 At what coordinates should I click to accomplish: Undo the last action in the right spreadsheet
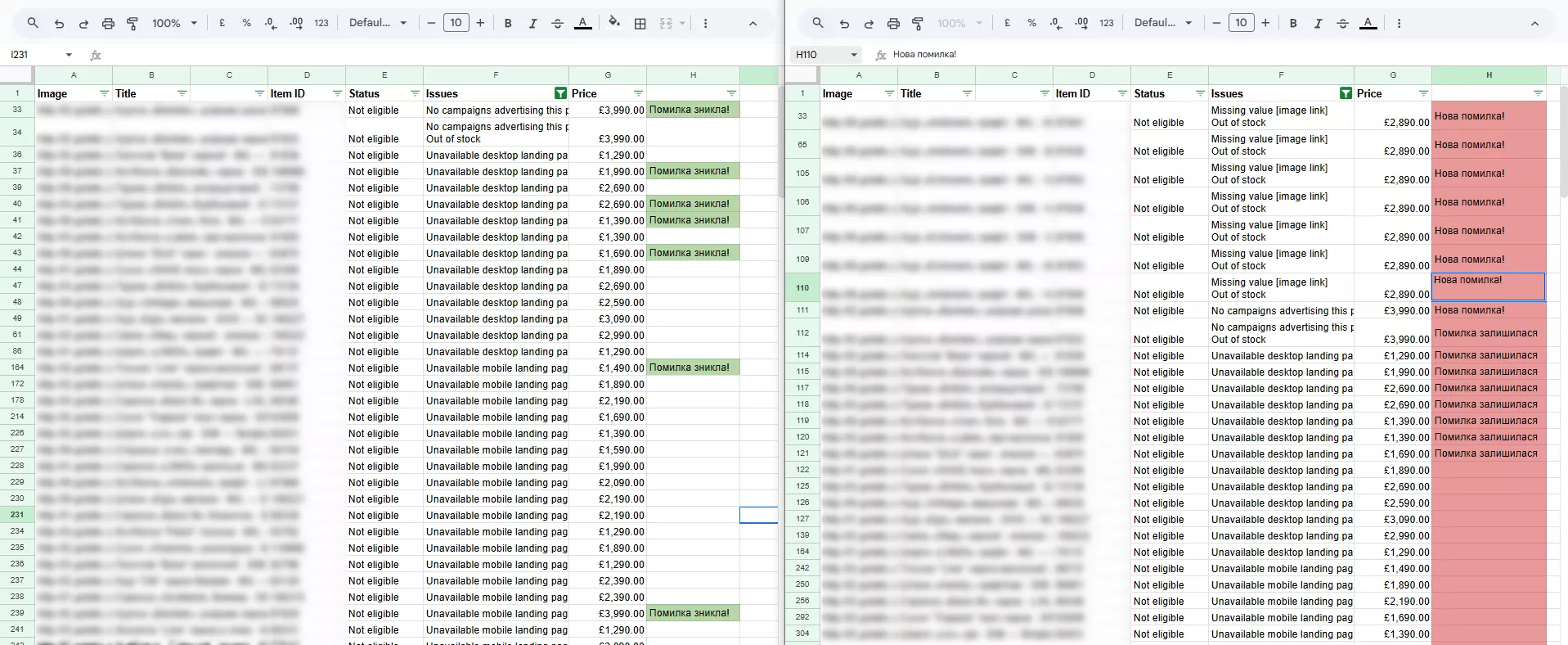[844, 24]
